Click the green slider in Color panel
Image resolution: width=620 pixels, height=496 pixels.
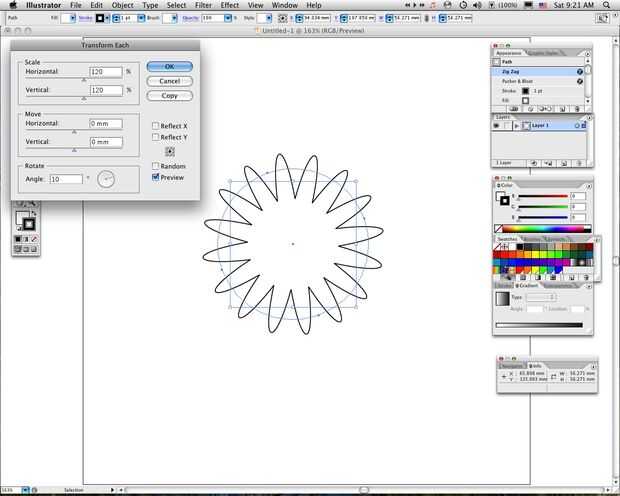[542, 206]
